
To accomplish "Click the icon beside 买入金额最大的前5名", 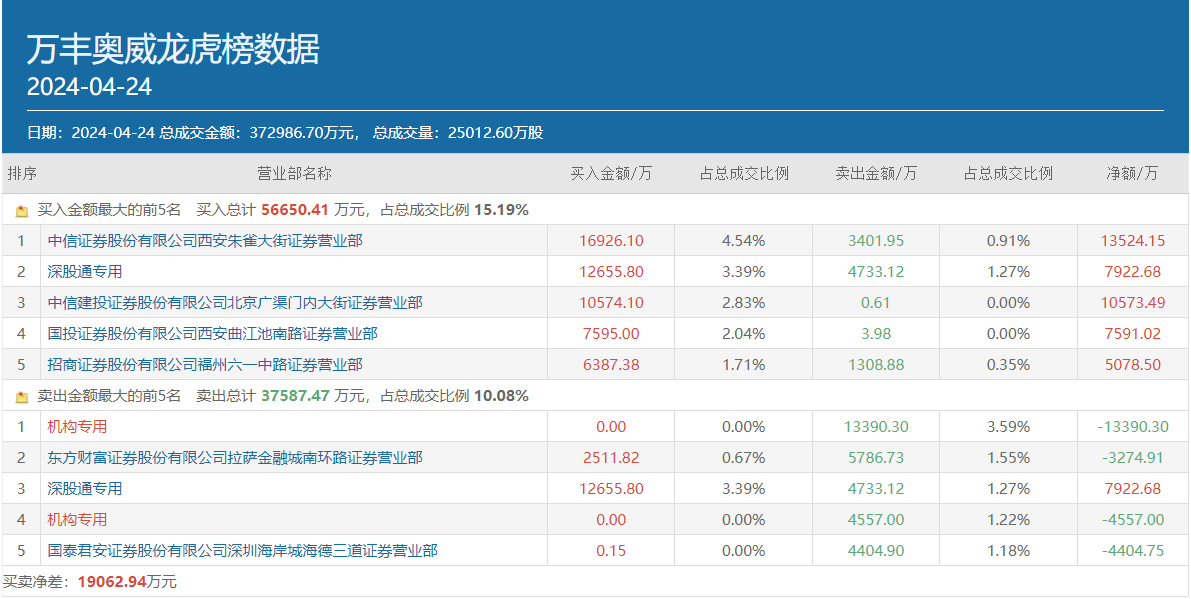I will tap(22, 211).
